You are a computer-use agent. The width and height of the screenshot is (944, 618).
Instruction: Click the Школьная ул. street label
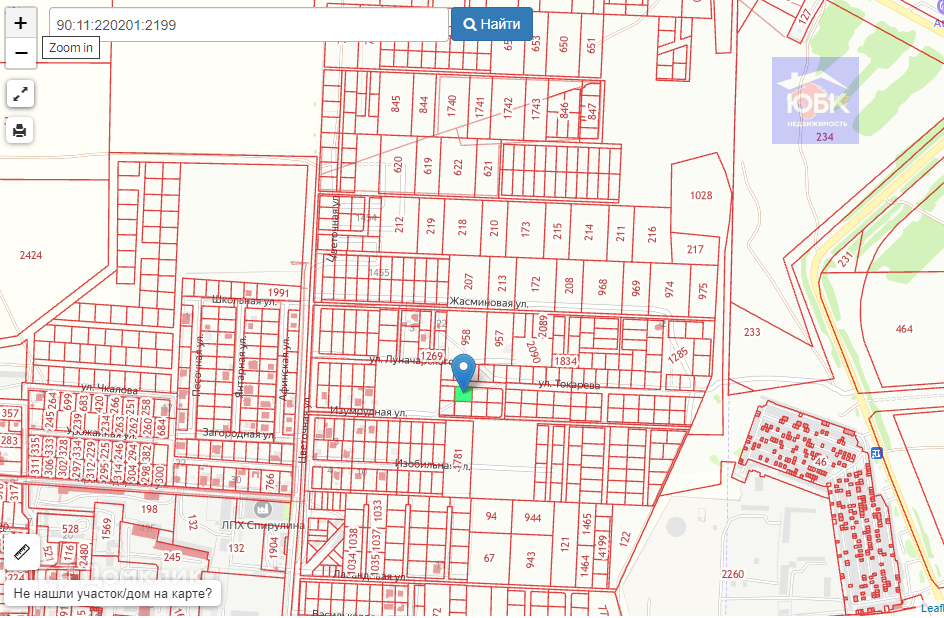(x=244, y=300)
